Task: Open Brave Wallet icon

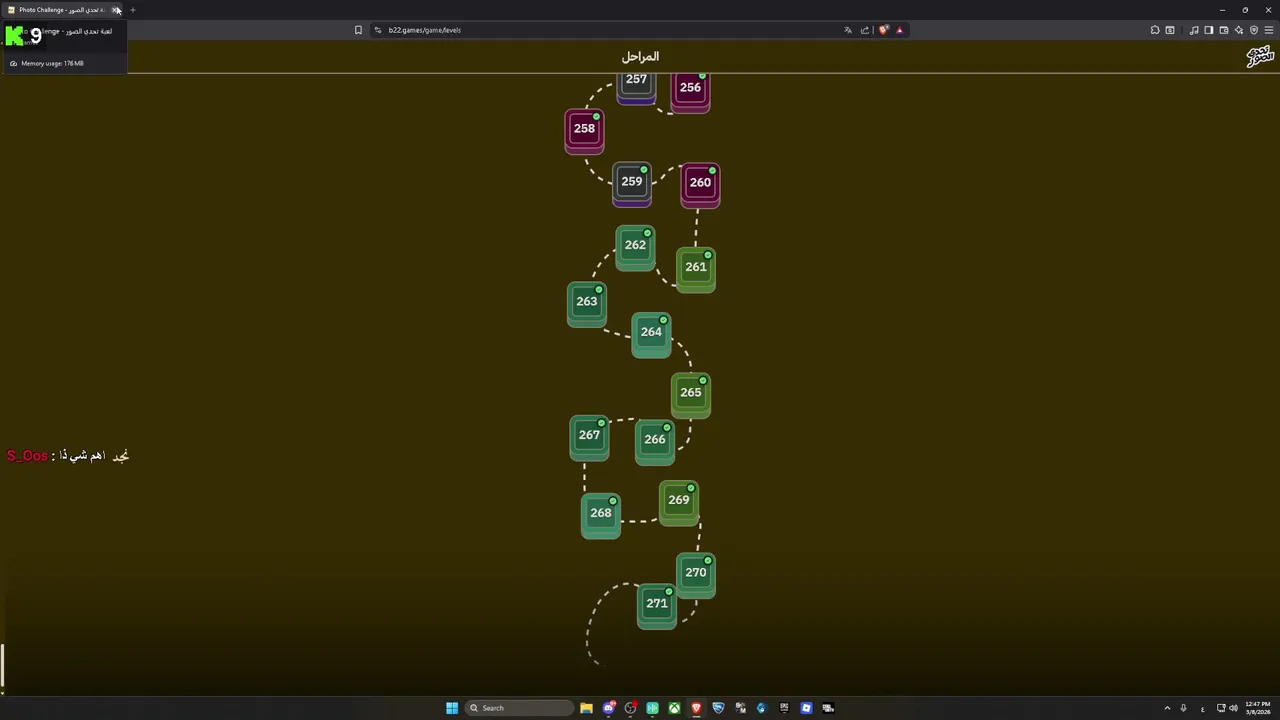Action: coord(1224,30)
